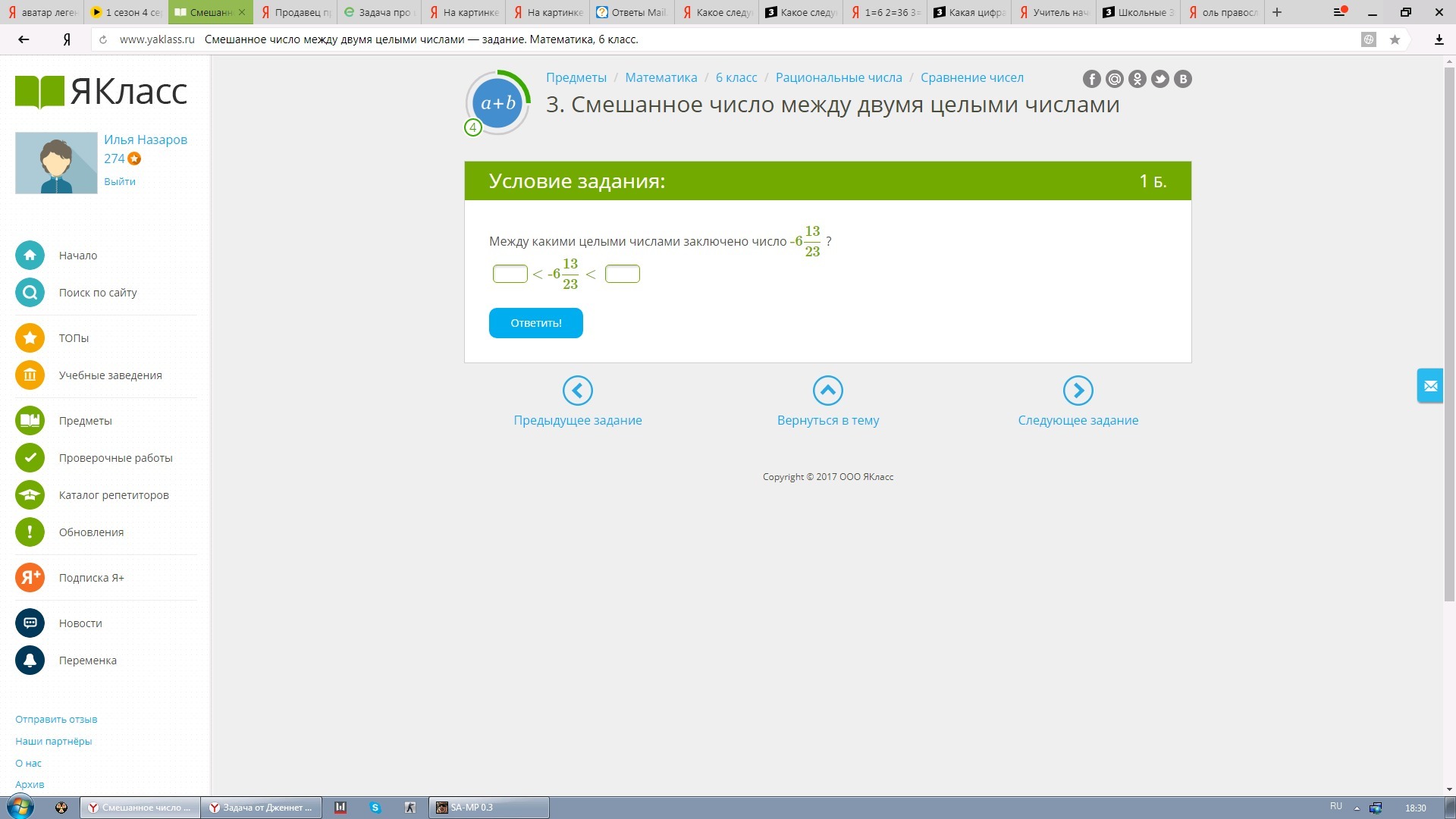This screenshot has height=819, width=1456.
Task: Switch to the Ответы Mail browser tab
Action: pos(632,12)
